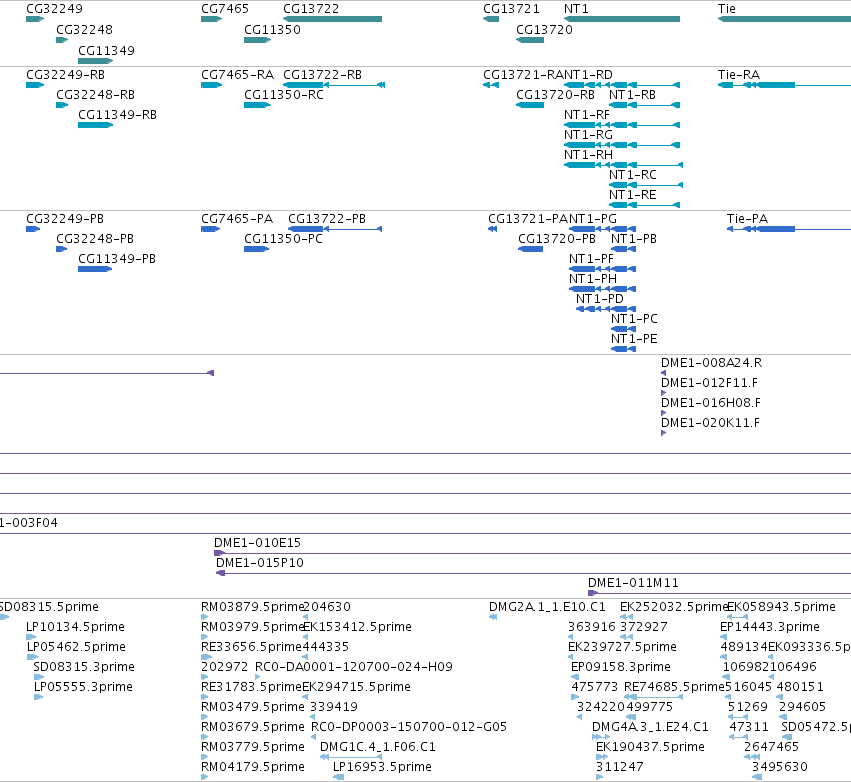
Task: Click EST RM03879.5prime
Action: pyautogui.click(x=252, y=607)
